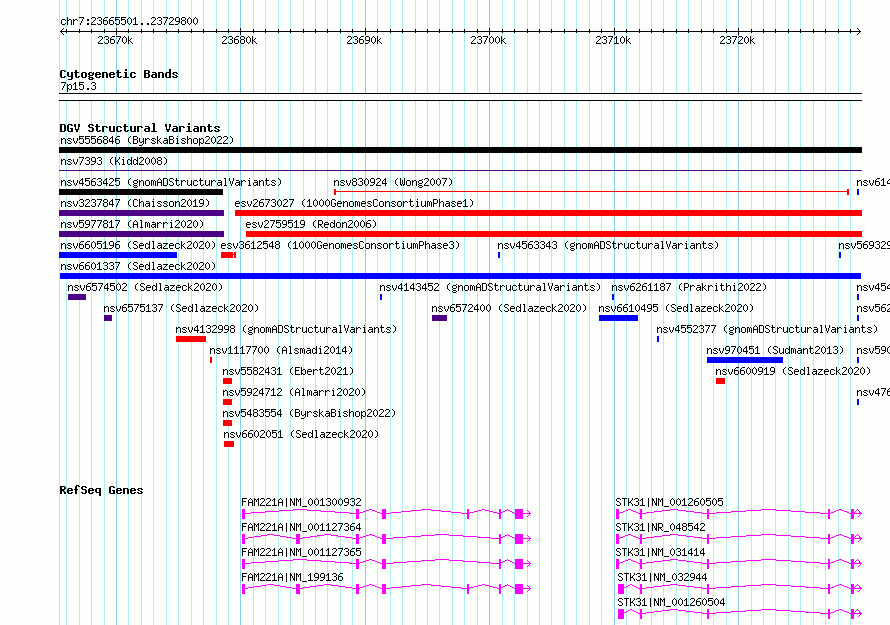Click FAM221A|NM_199136 transcript label
Image resolution: width=890 pixels, height=625 pixels.
pos(292,577)
